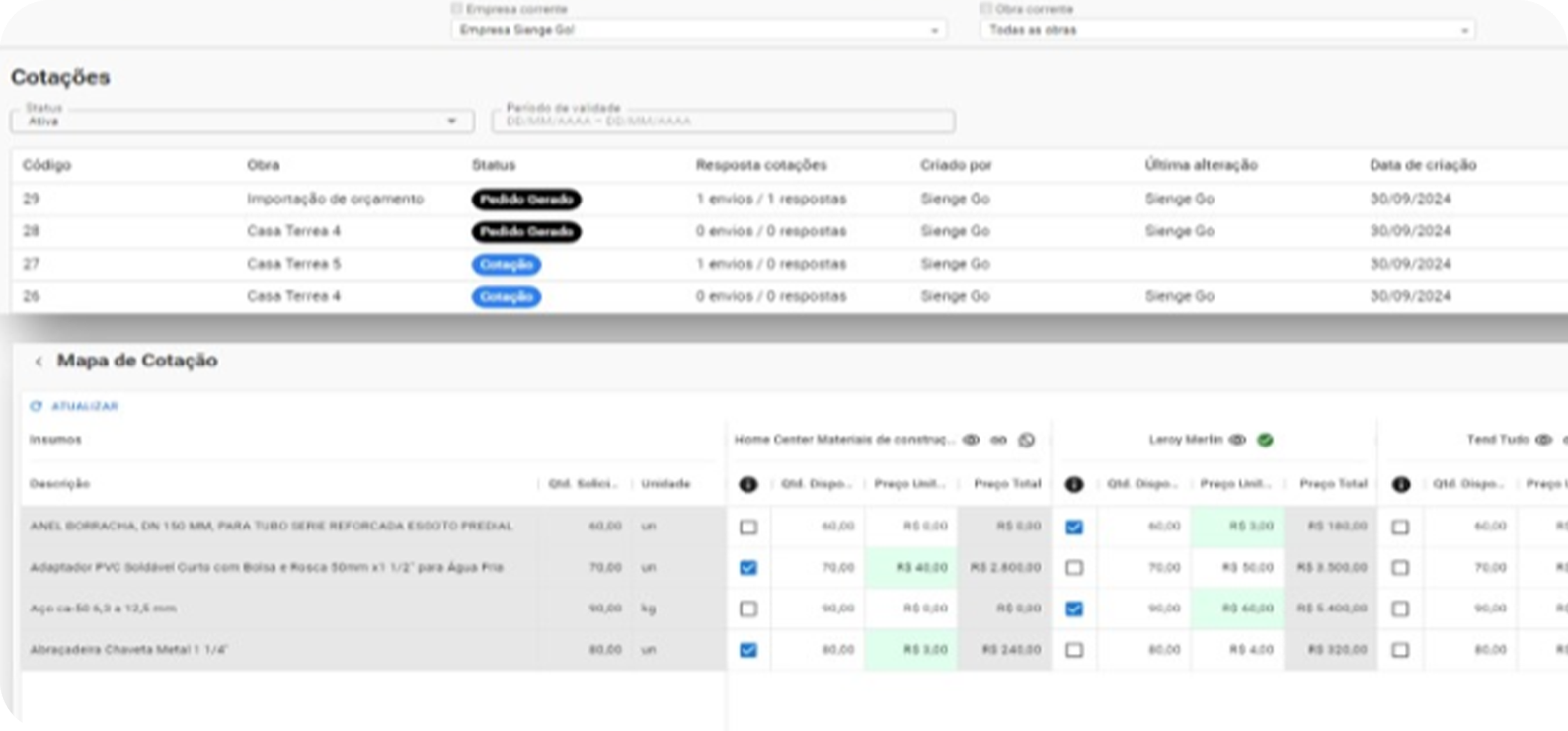This screenshot has width=1568, height=731.
Task: Select Adaptador PVC Soldável Curto description
Action: click(267, 568)
